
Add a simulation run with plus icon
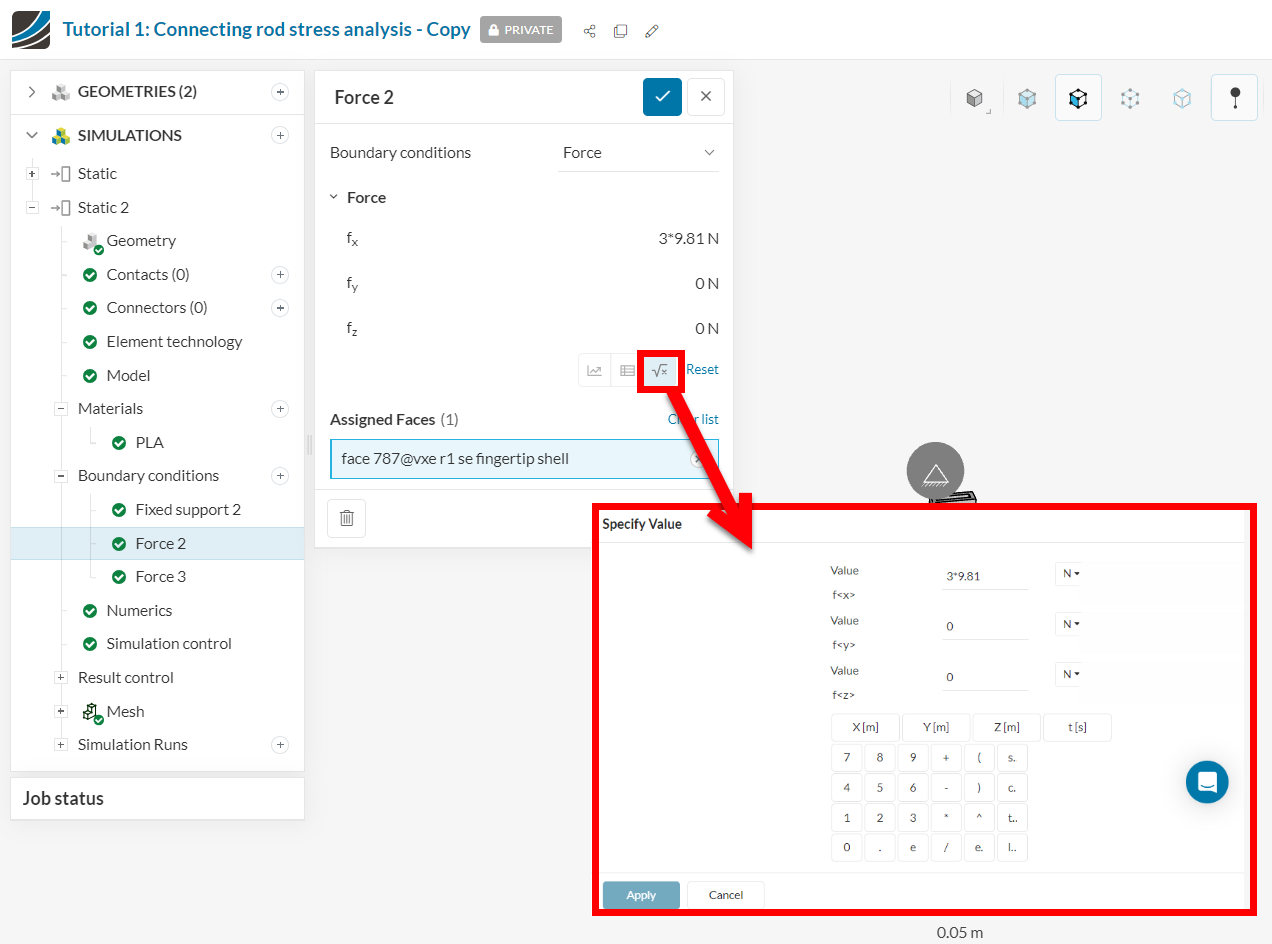tap(280, 745)
